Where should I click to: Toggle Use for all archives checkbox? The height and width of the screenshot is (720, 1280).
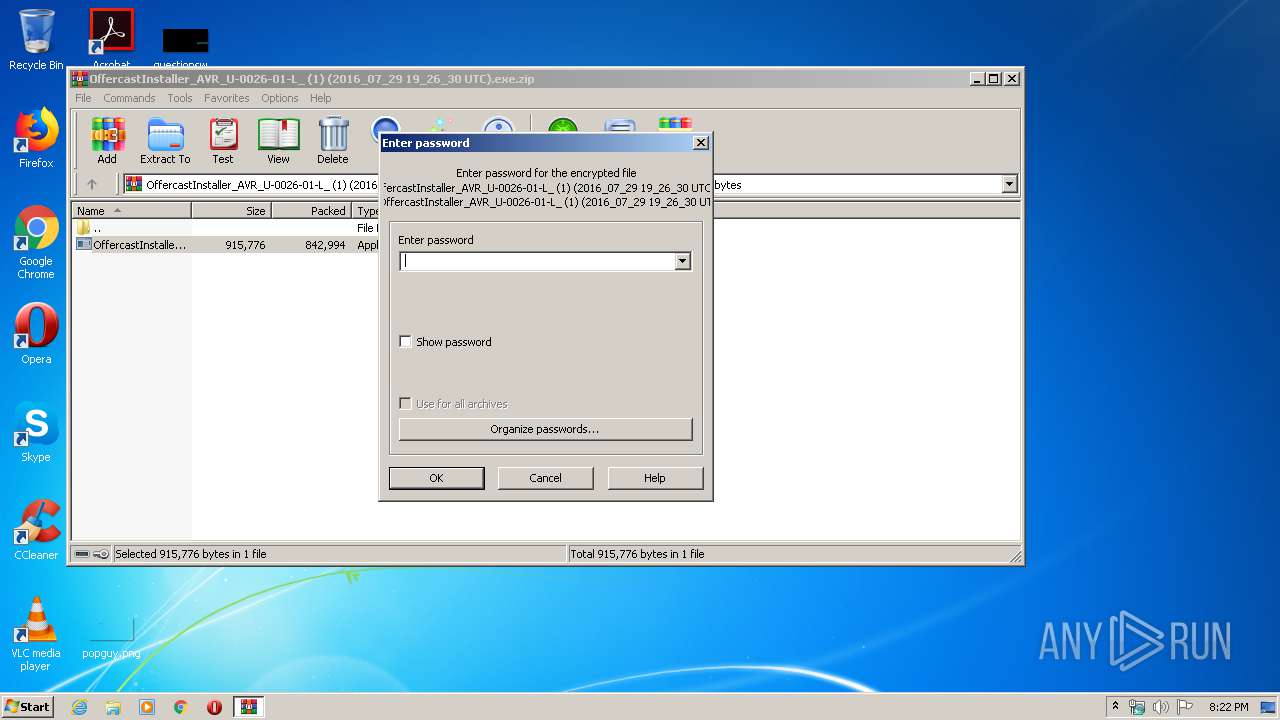405,404
